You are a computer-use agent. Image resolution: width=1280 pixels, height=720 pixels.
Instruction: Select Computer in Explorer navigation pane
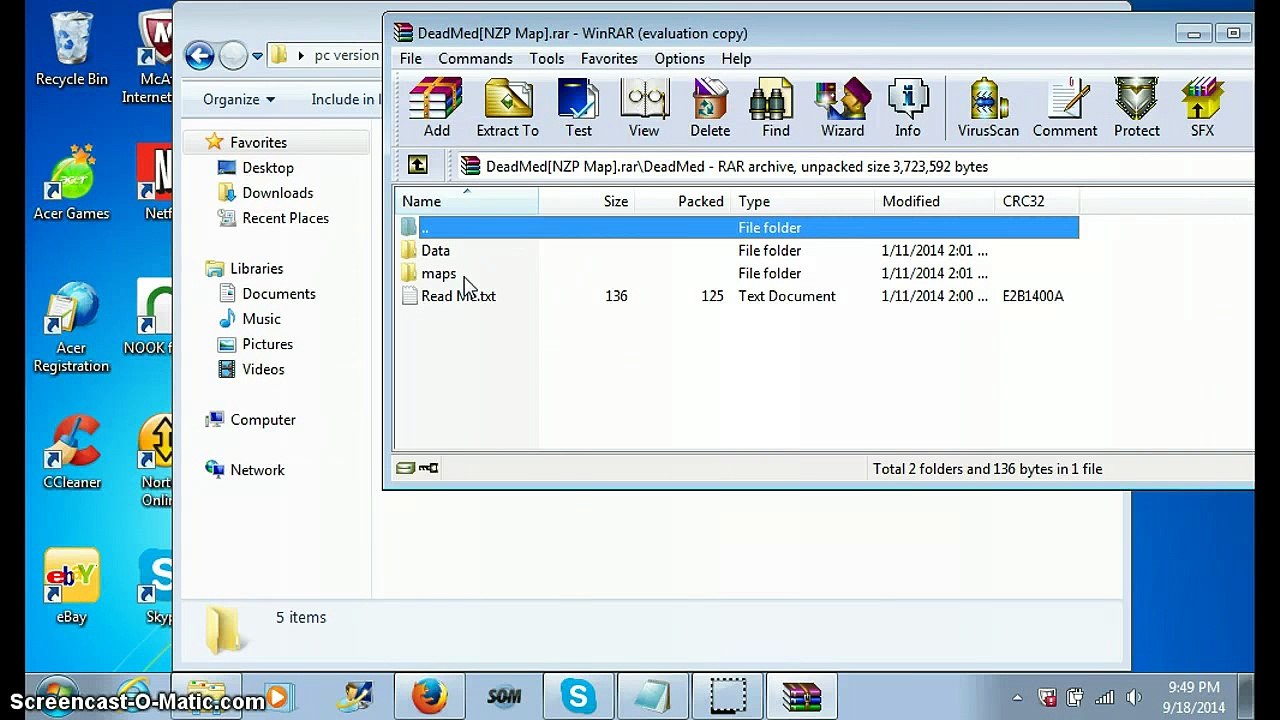pyautogui.click(x=262, y=420)
